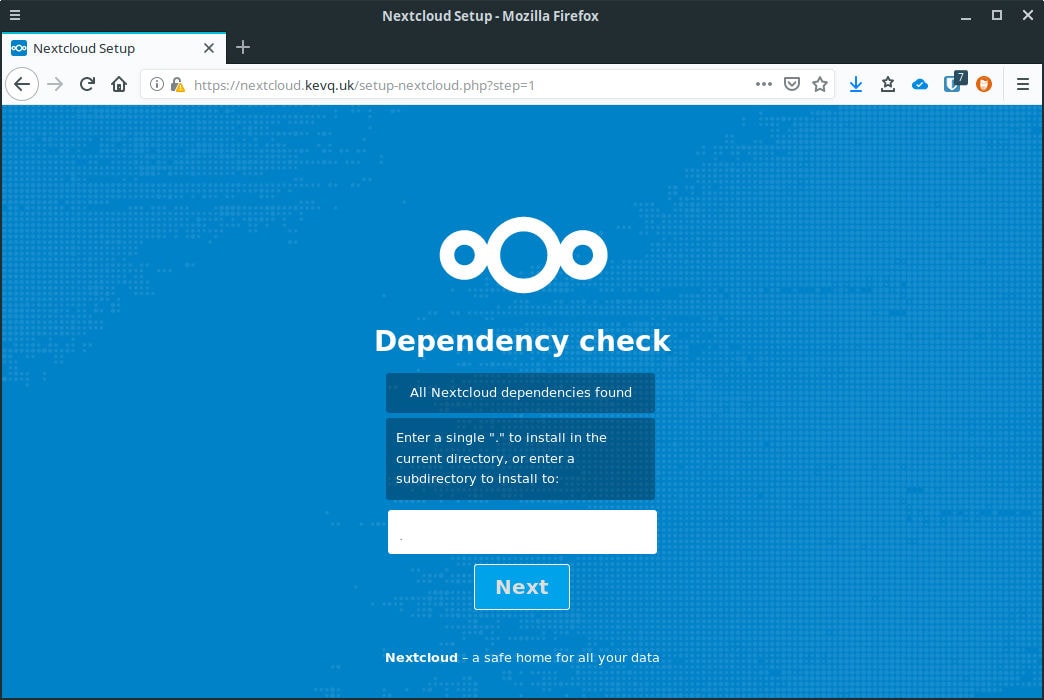Go to the browser home page
Screen dimensions: 1044x700
click(119, 84)
